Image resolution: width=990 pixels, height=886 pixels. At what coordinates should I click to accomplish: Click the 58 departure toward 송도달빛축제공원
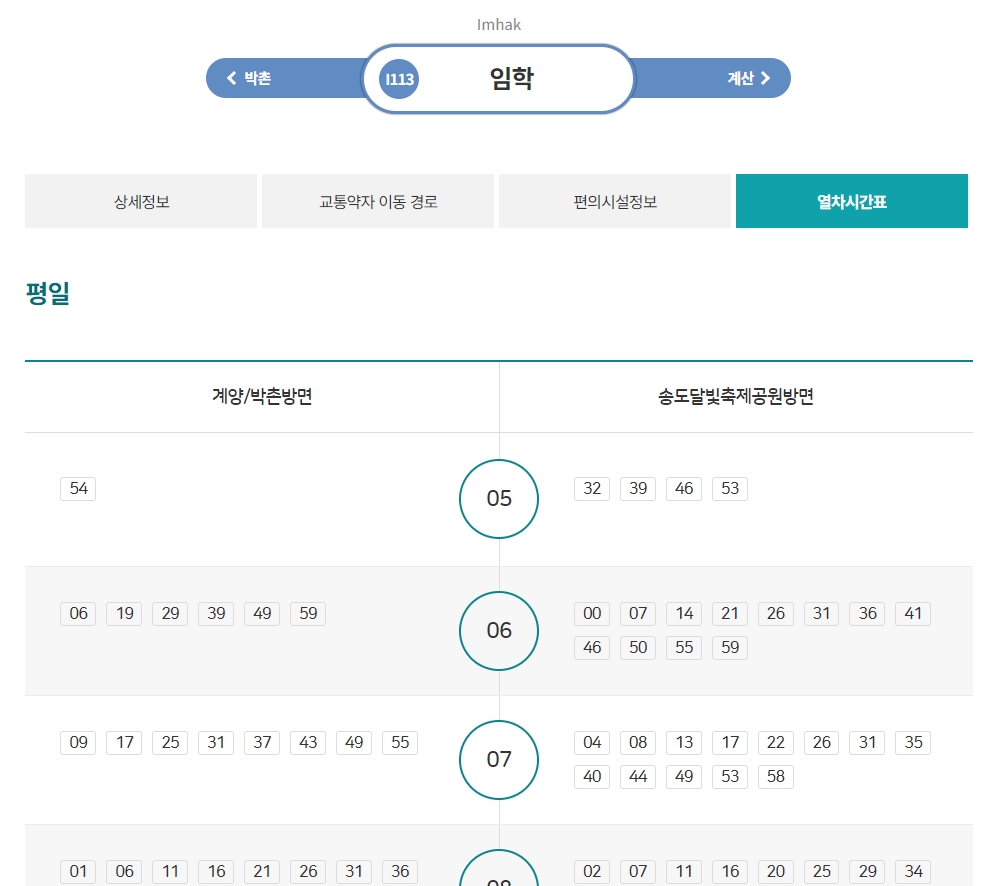tap(776, 777)
